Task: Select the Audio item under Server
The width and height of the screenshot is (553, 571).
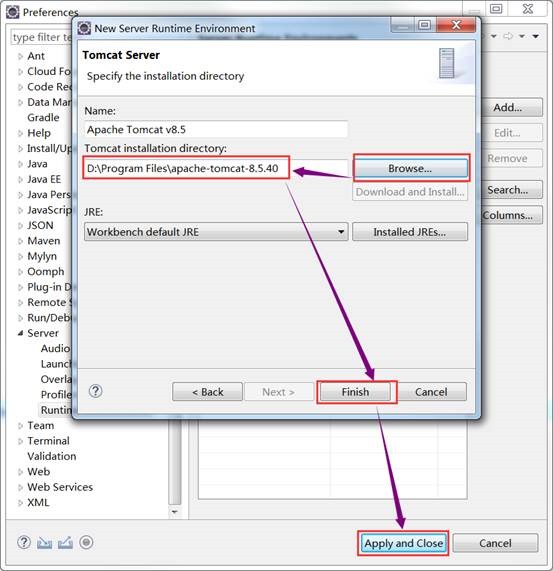Action: point(55,348)
